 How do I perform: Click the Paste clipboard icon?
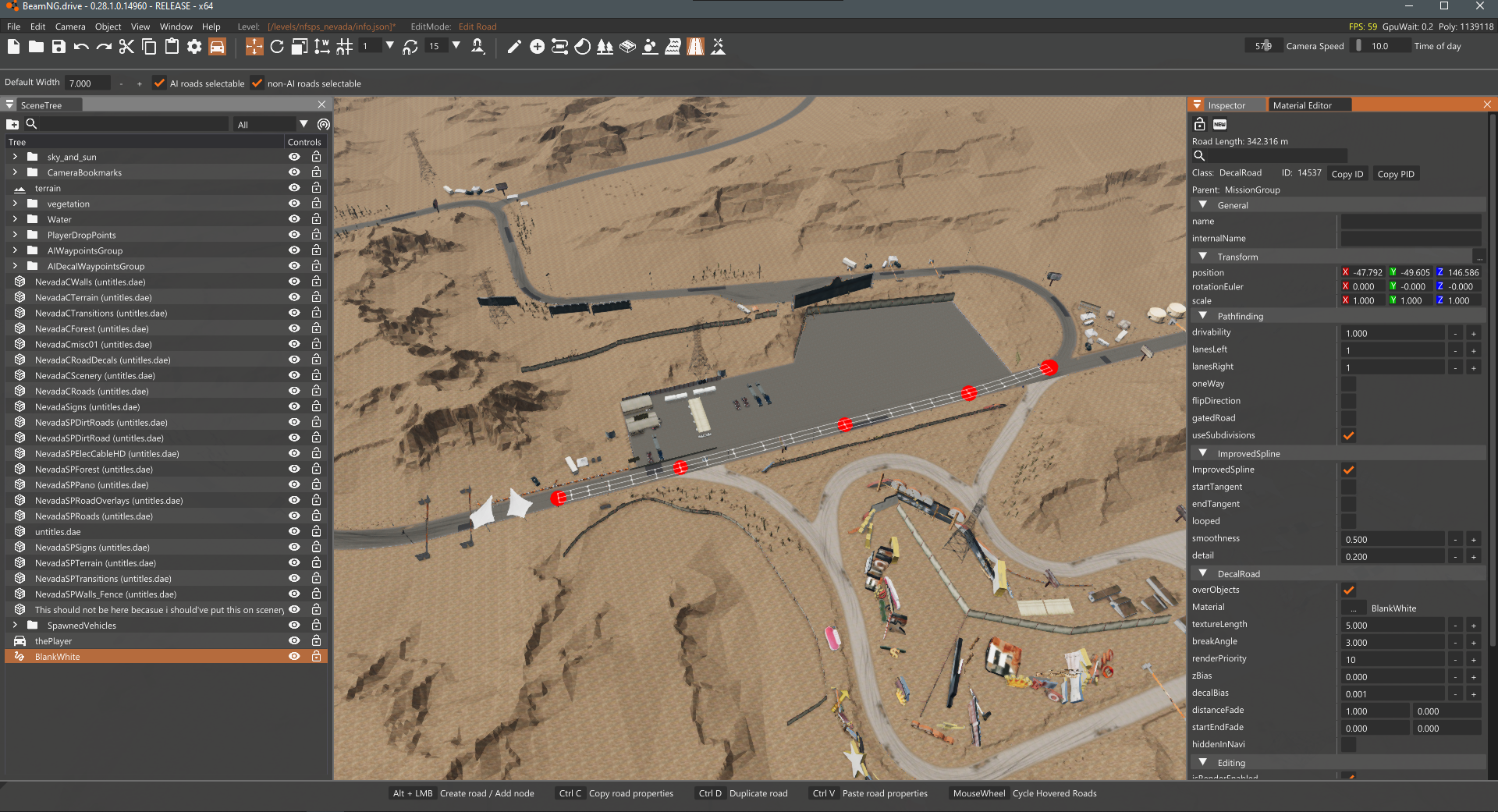click(172, 47)
